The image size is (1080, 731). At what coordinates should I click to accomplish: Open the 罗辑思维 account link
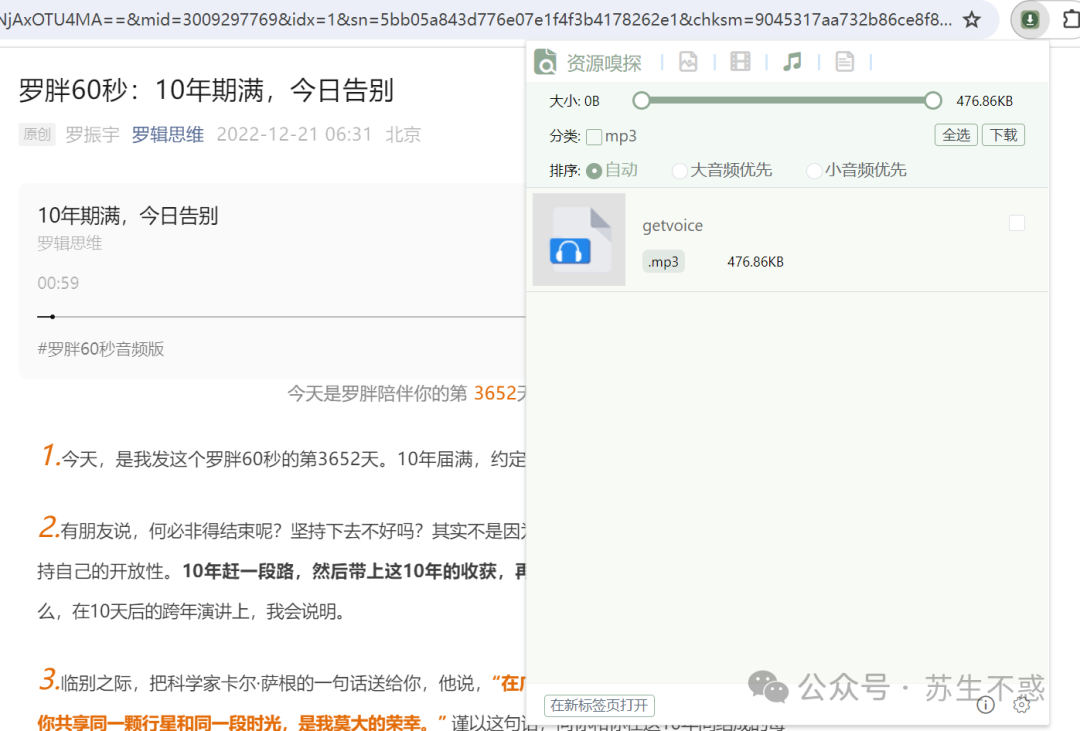pyautogui.click(x=168, y=134)
